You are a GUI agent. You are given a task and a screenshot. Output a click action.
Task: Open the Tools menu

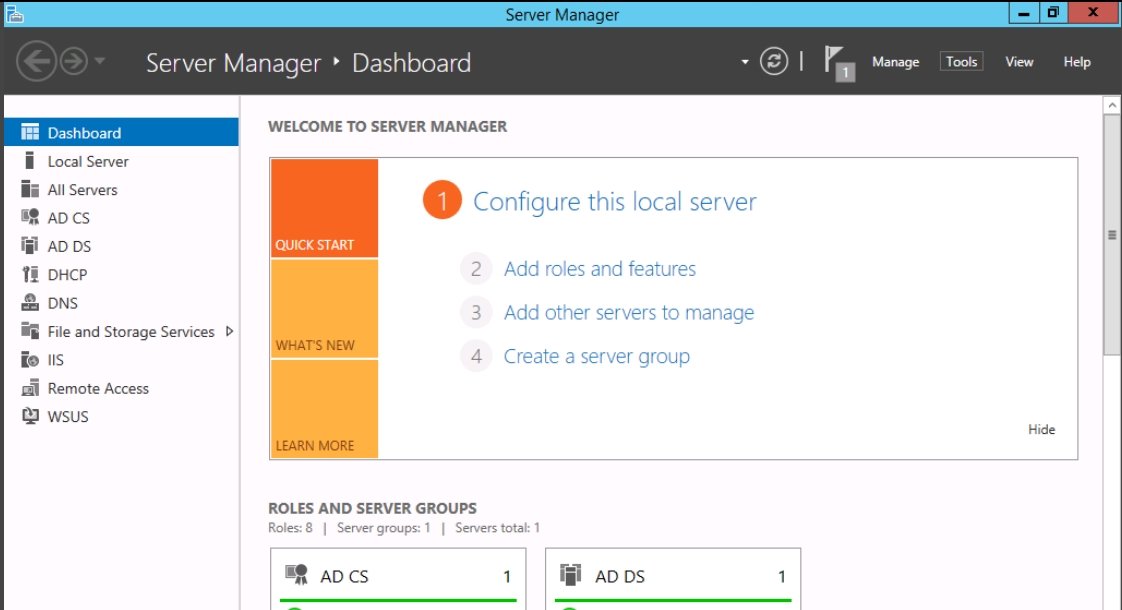[961, 62]
